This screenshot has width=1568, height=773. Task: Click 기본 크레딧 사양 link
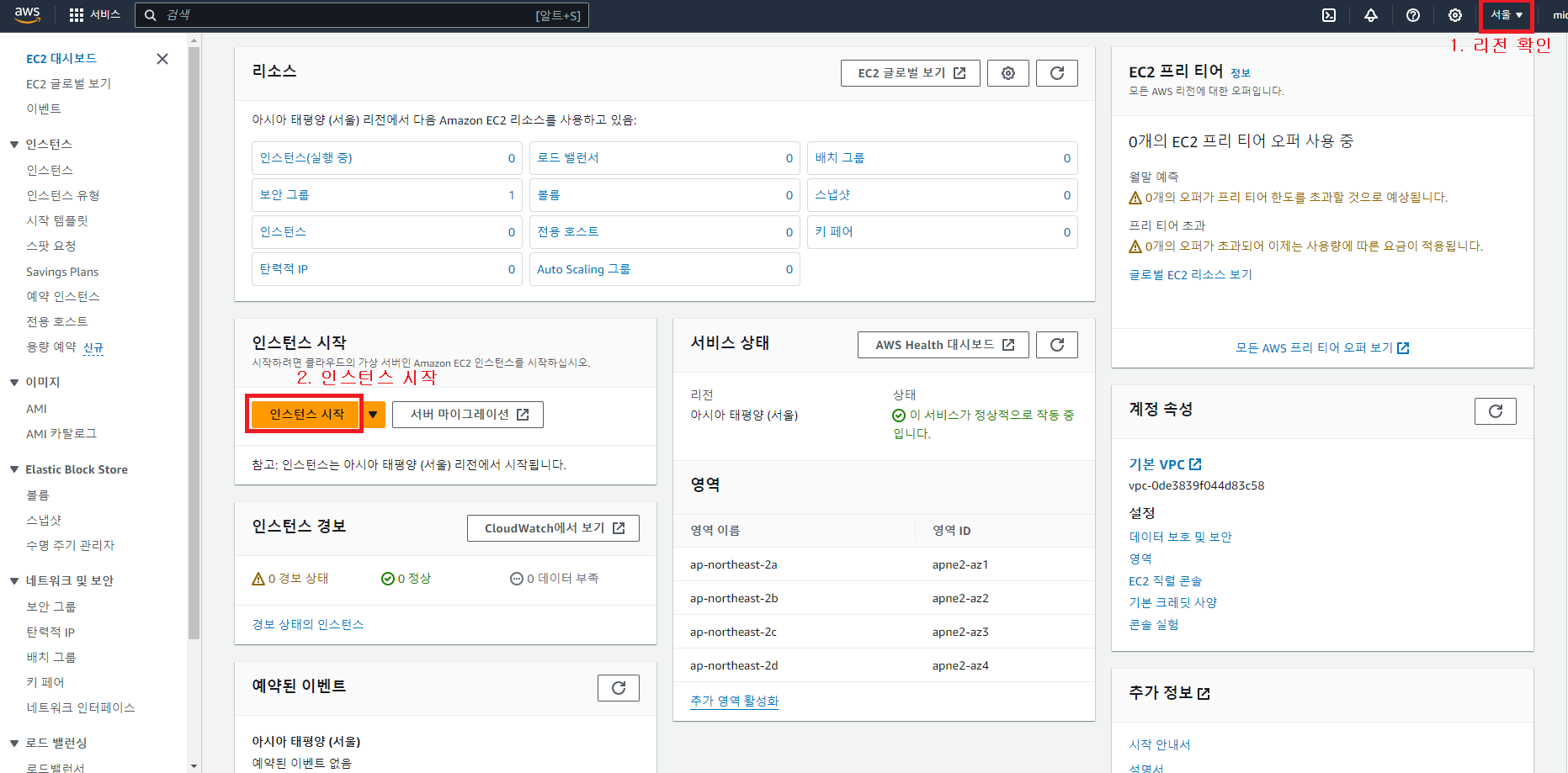tap(1173, 603)
